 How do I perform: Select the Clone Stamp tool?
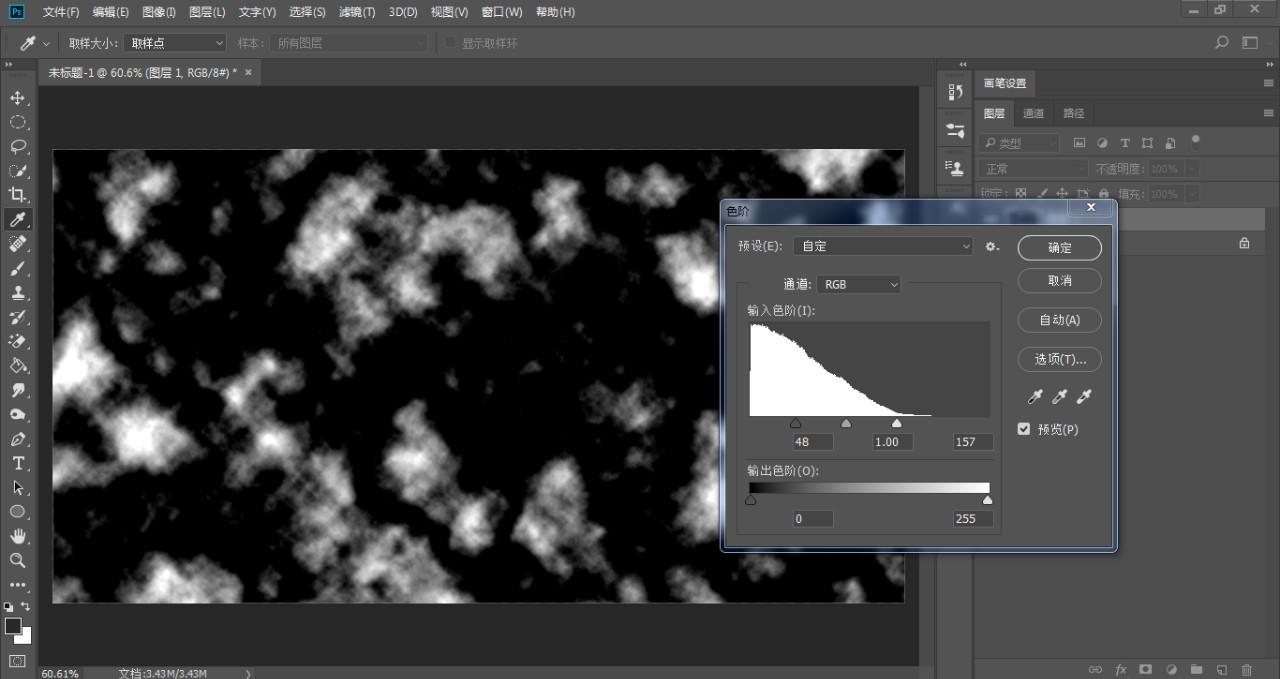pyautogui.click(x=18, y=293)
